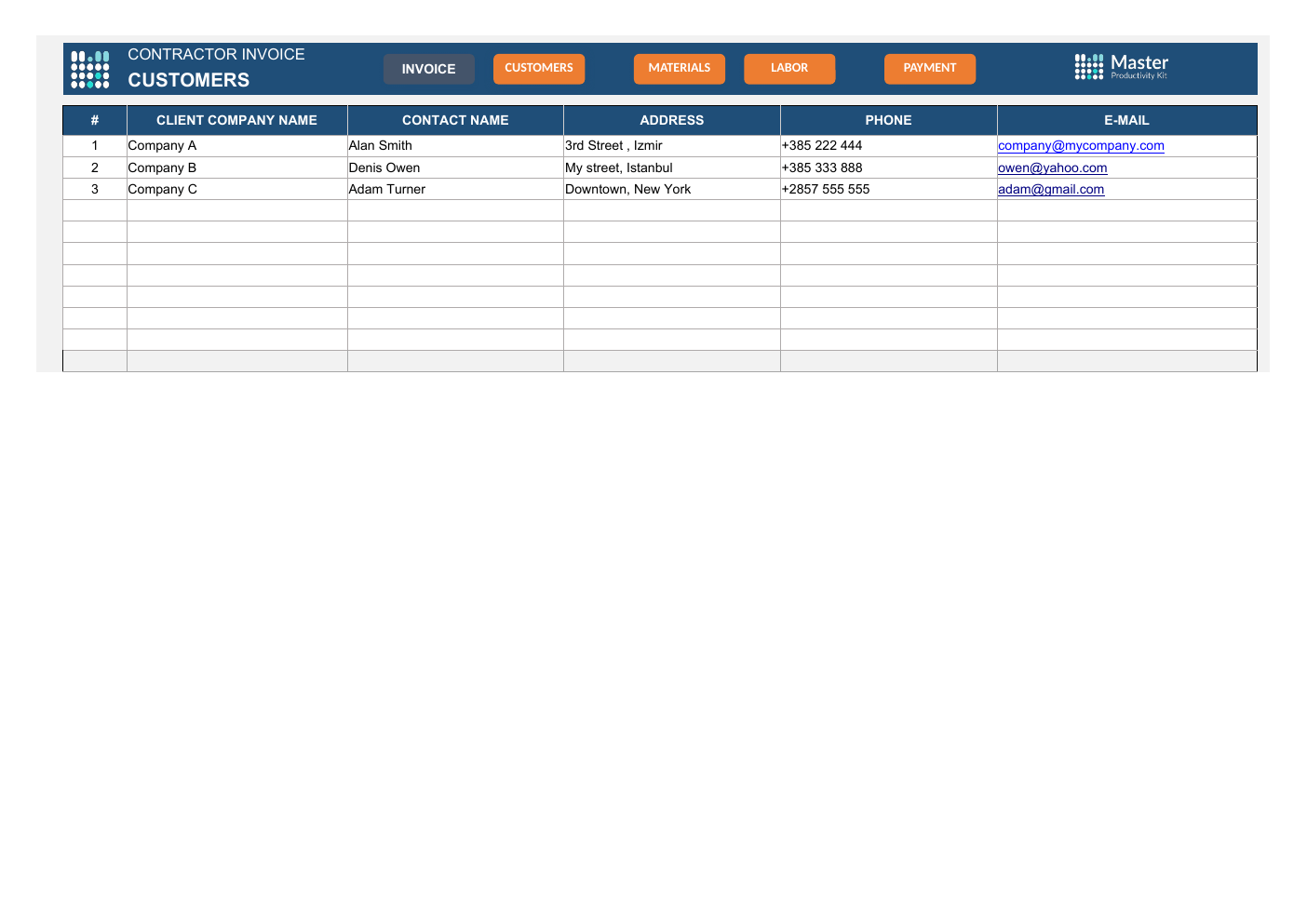Click the PHONE column header

click(889, 120)
